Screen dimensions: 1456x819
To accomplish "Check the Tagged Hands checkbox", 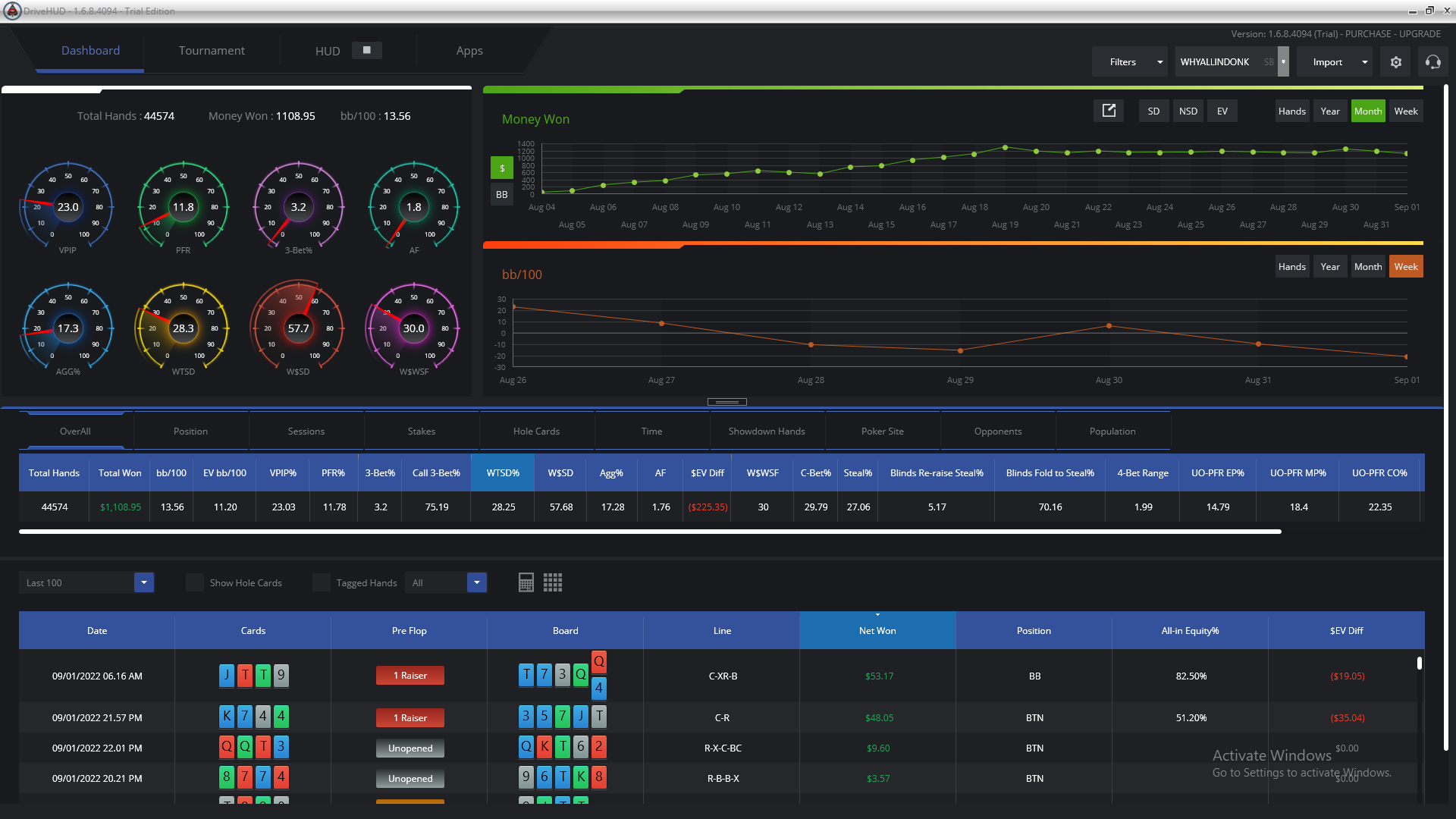I will pos(322,582).
